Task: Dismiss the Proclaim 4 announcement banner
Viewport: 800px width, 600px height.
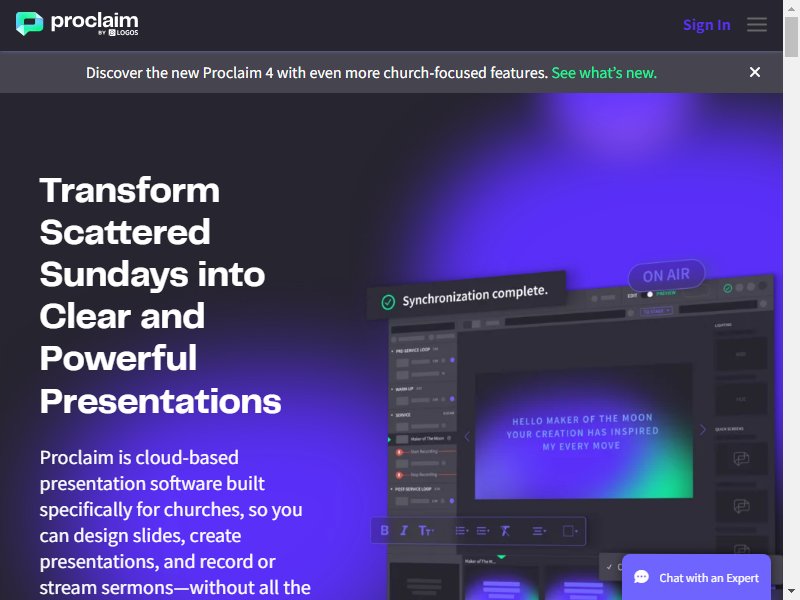Action: (755, 72)
